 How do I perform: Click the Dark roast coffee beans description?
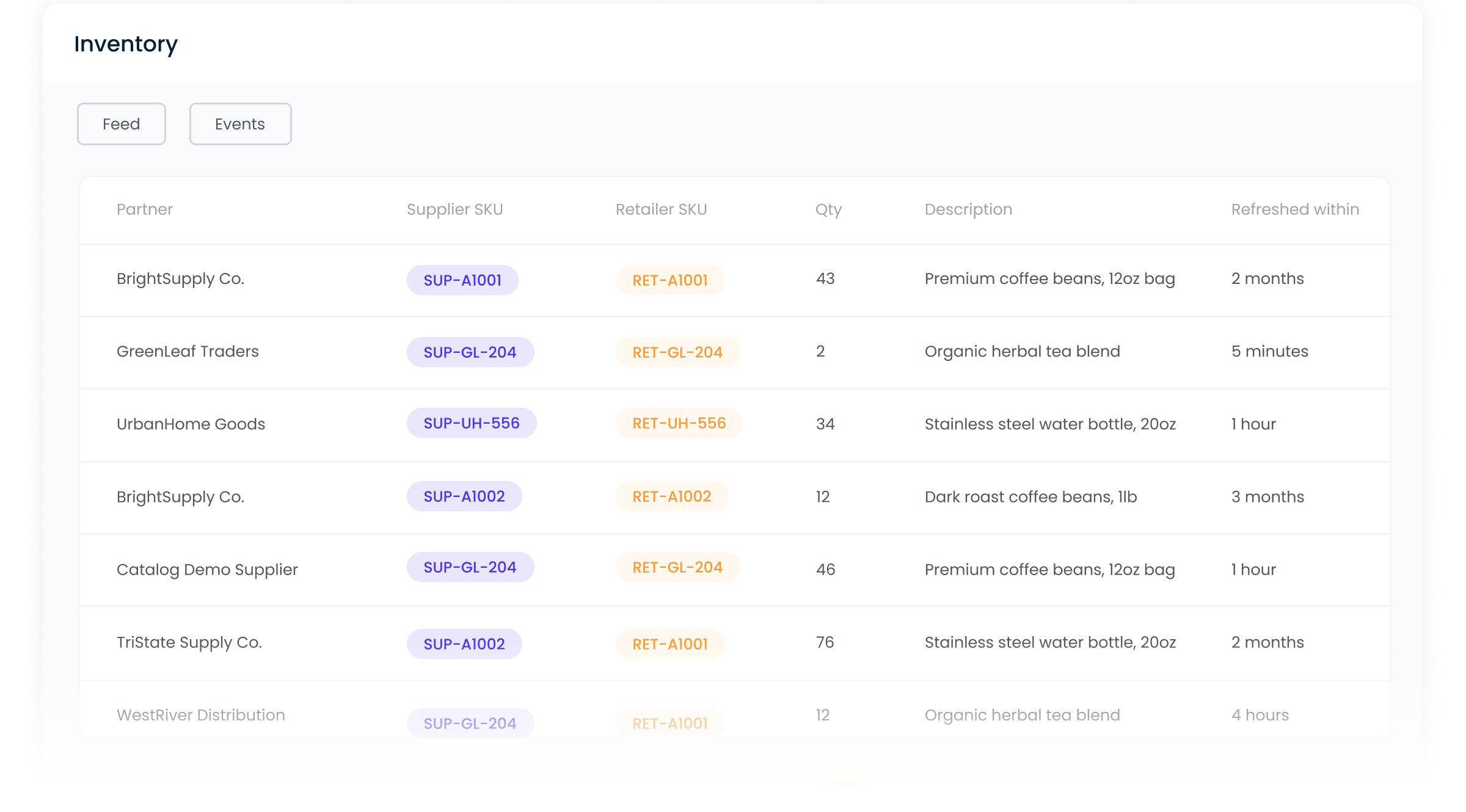pyautogui.click(x=1030, y=497)
